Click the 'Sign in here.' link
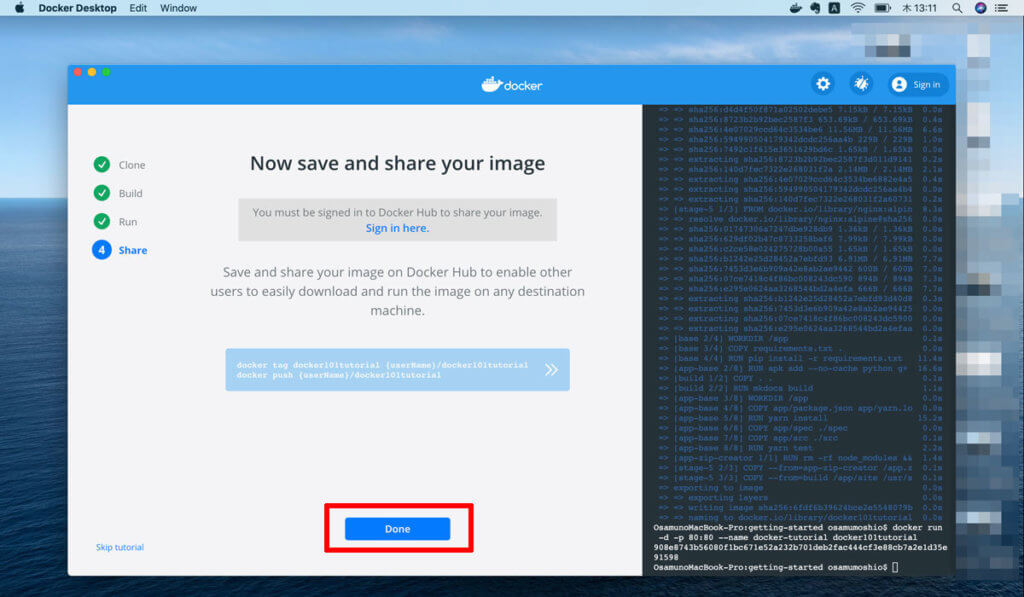The height and width of the screenshot is (597, 1024). click(x=397, y=228)
